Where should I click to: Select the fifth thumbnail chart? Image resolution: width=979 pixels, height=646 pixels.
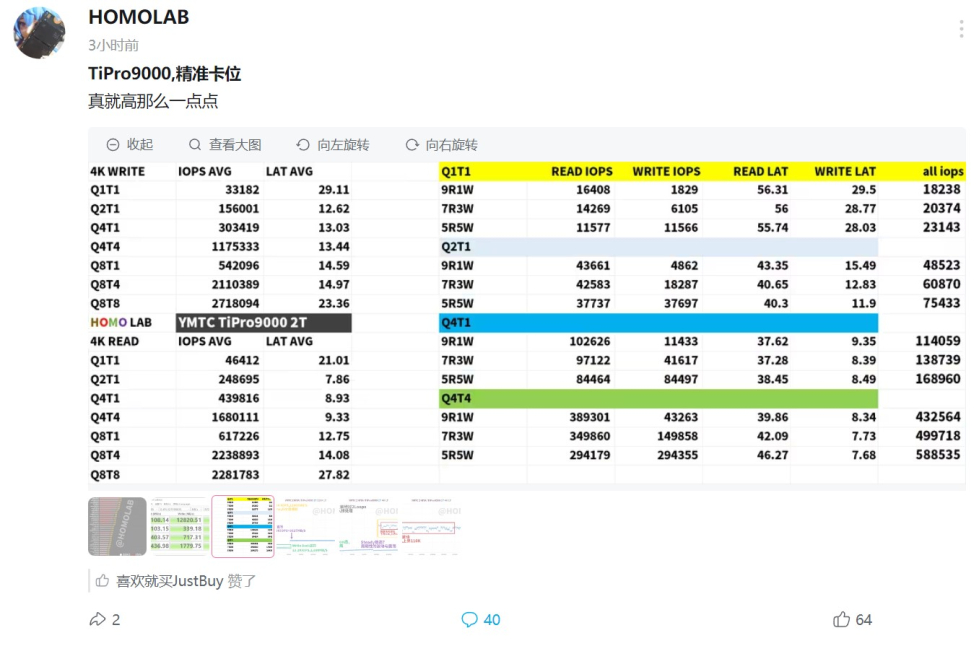(367, 526)
